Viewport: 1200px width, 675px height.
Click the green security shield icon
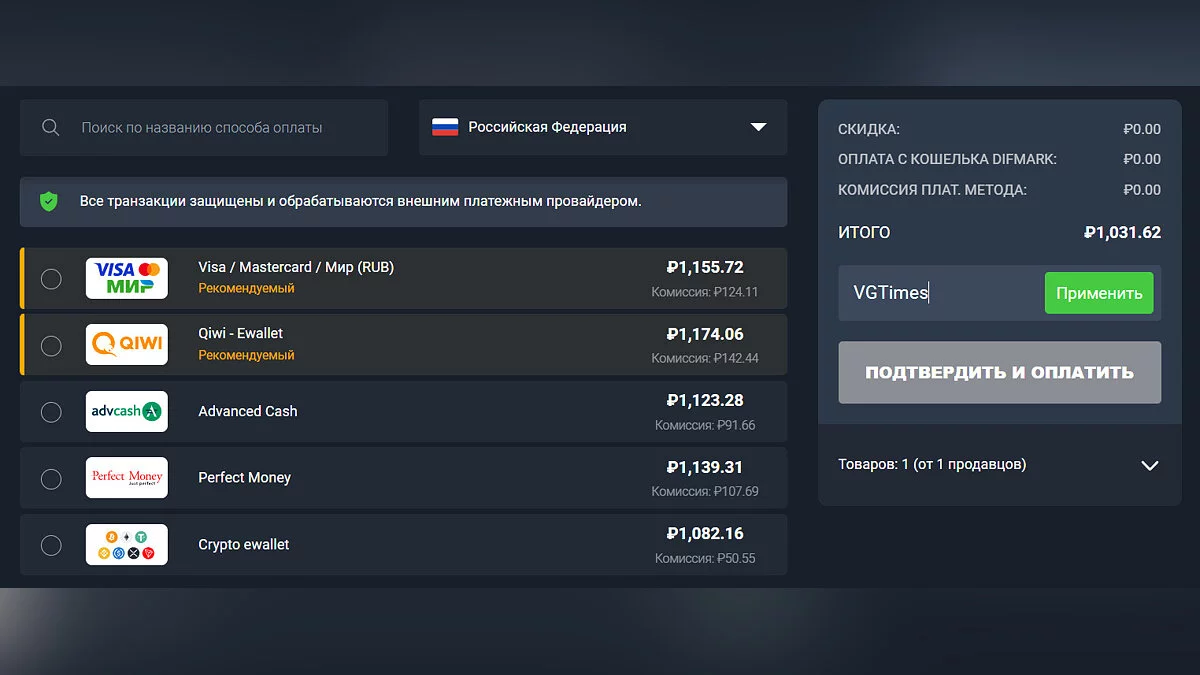click(48, 201)
